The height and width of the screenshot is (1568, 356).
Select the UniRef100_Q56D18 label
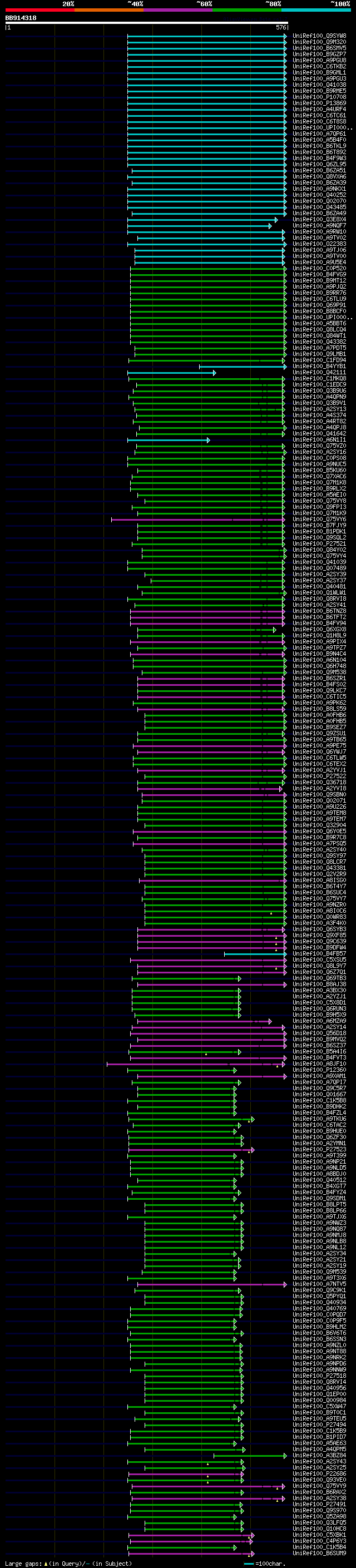pos(319,1033)
